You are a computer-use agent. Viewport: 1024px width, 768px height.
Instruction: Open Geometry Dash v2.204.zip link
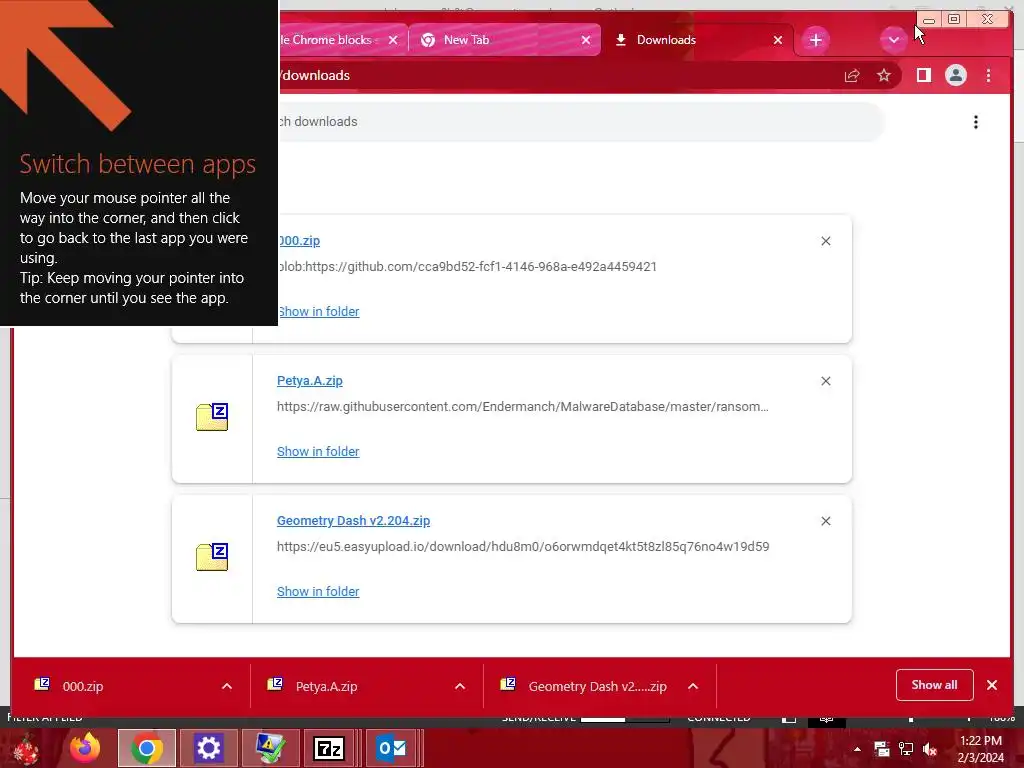[353, 520]
